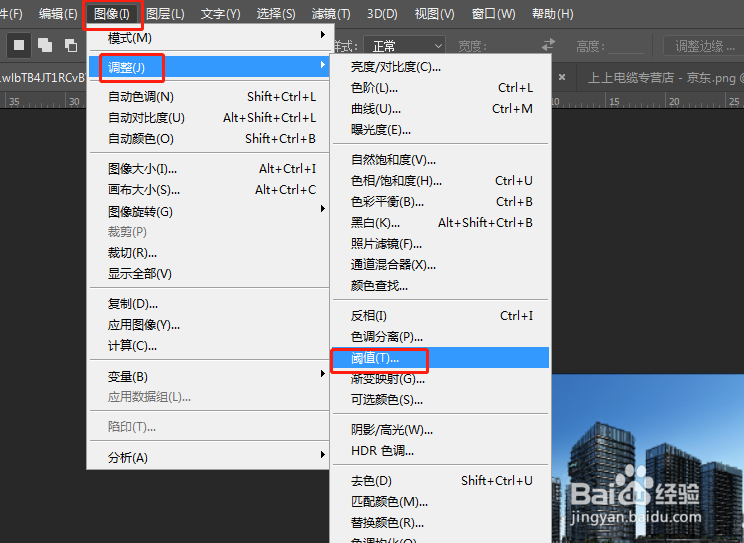Choose 调整(J) in the Image menu
This screenshot has width=744, height=543.
tap(208, 67)
